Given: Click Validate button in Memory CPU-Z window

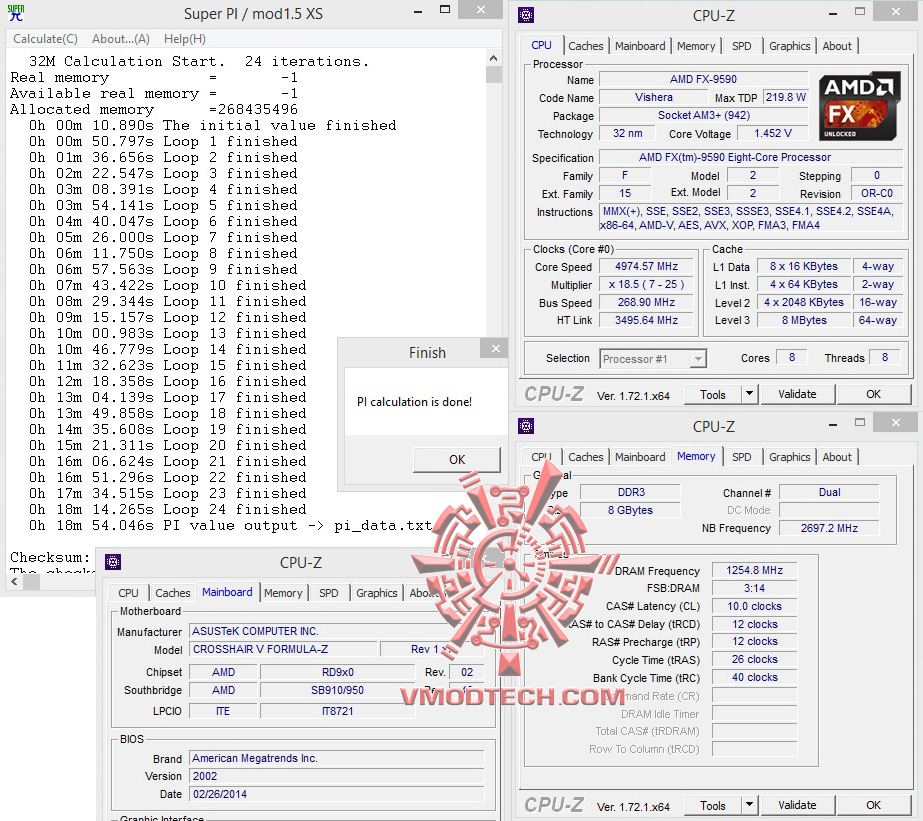Looking at the screenshot, I should pos(797,805).
